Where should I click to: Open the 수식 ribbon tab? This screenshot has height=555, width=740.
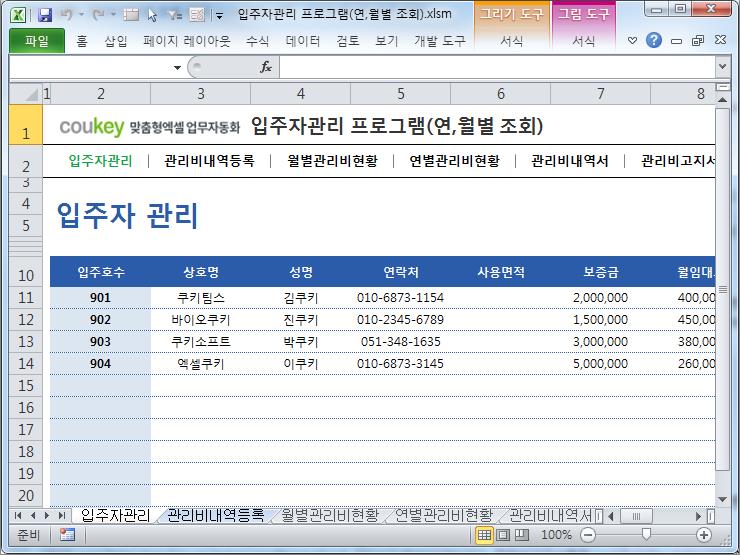pyautogui.click(x=257, y=41)
